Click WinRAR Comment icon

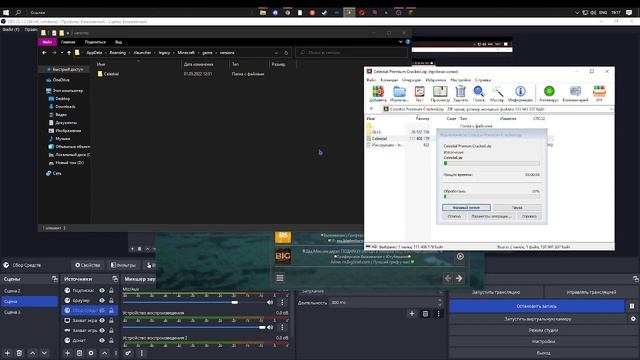(575, 94)
